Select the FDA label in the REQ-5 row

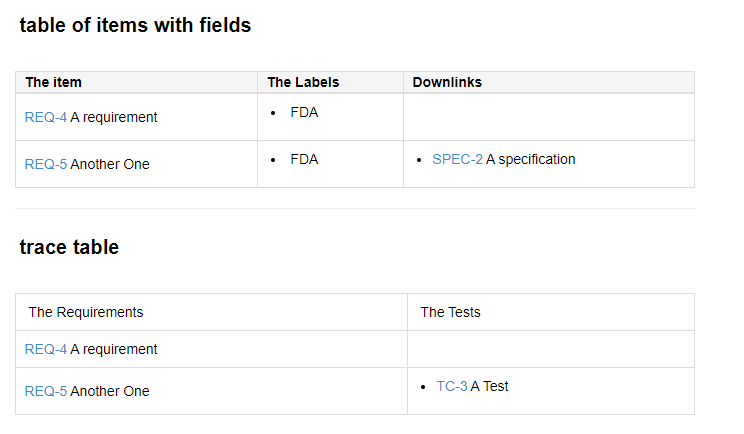(x=304, y=159)
